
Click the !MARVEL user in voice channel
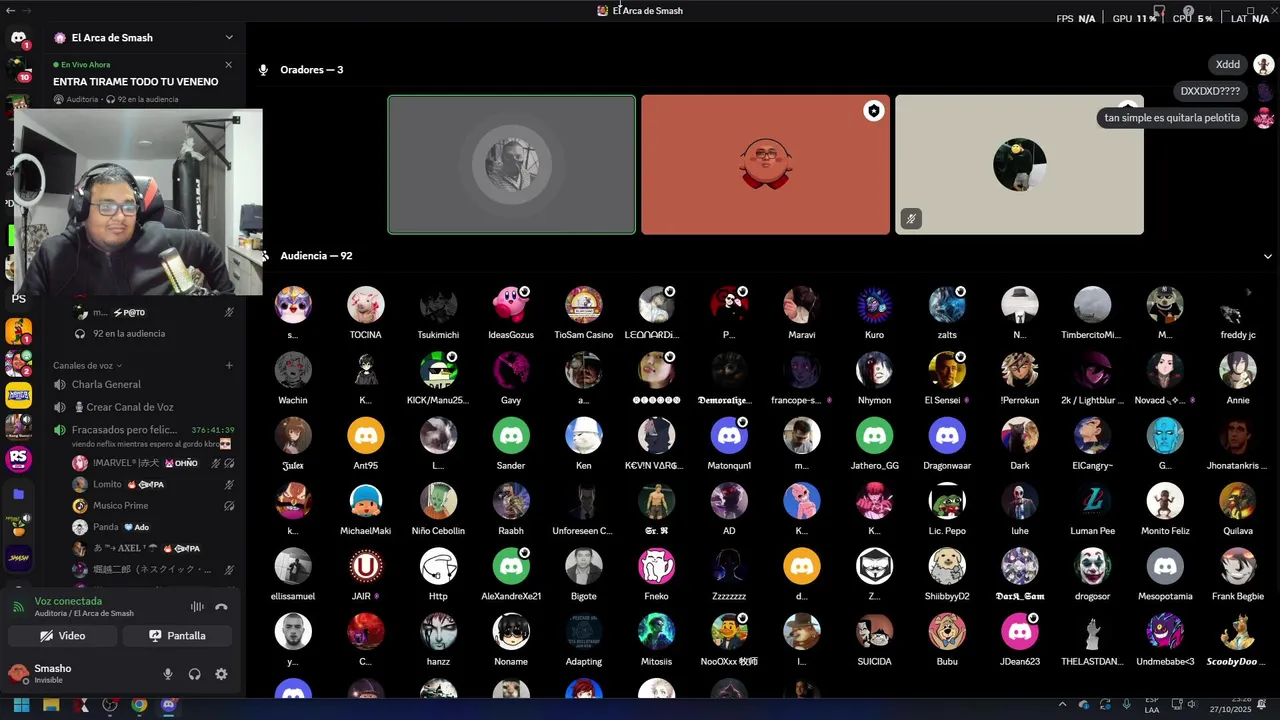point(153,463)
